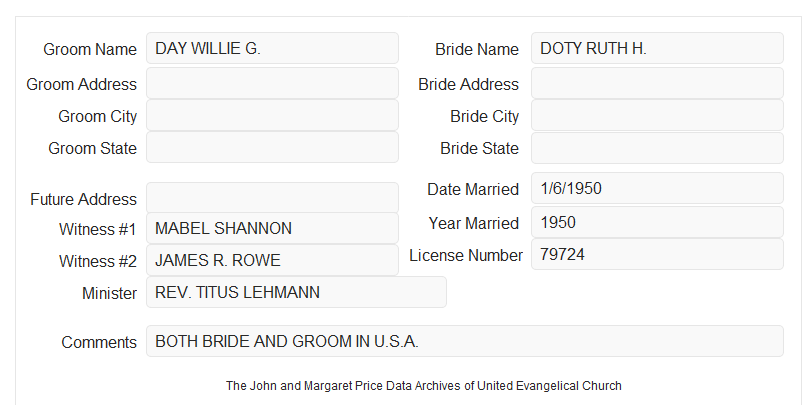805x405 pixels.
Task: Click the Date Married label
Action: [x=473, y=189]
